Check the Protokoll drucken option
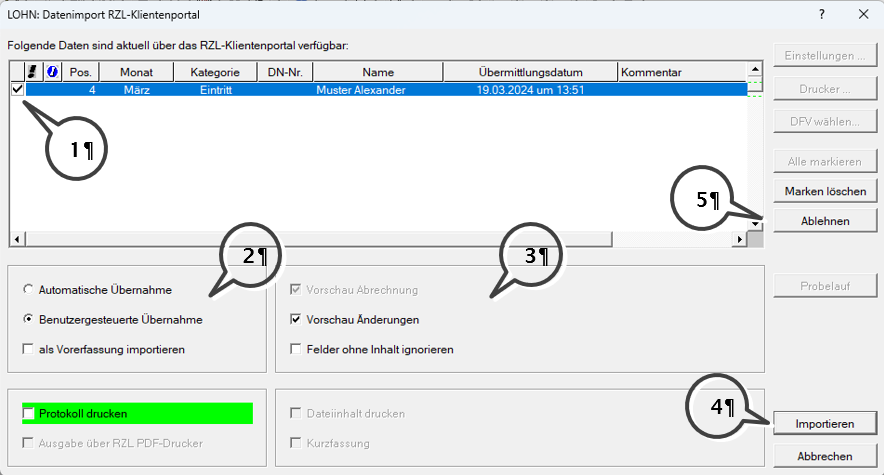Image resolution: width=884 pixels, height=475 pixels. [28, 413]
